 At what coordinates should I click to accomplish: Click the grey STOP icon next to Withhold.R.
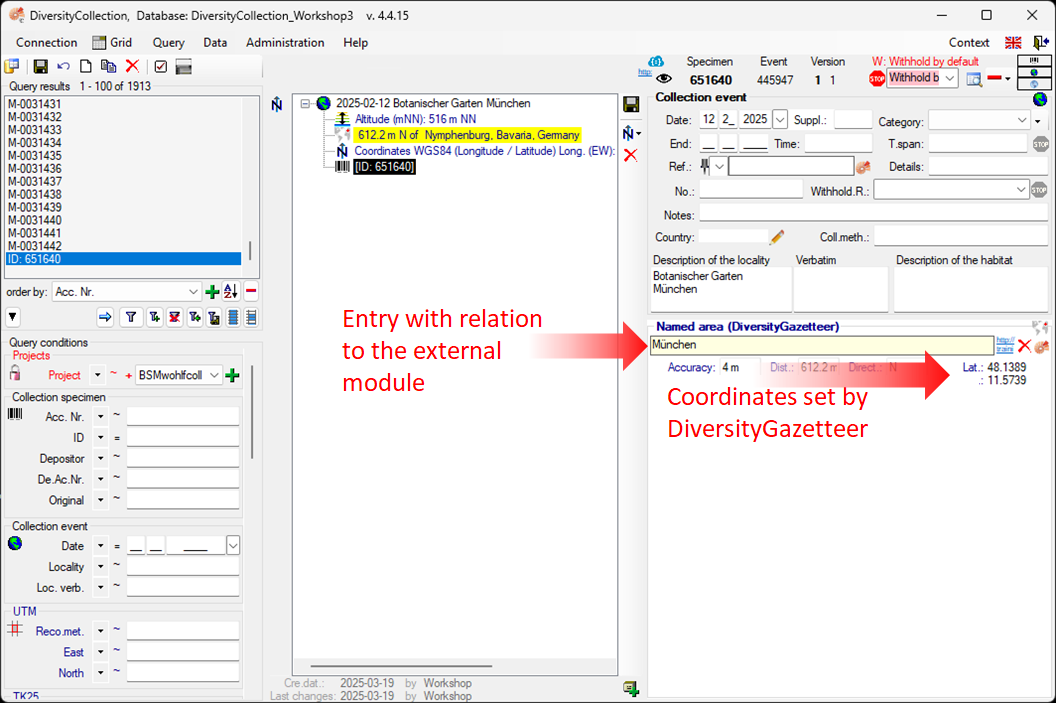tap(1039, 191)
